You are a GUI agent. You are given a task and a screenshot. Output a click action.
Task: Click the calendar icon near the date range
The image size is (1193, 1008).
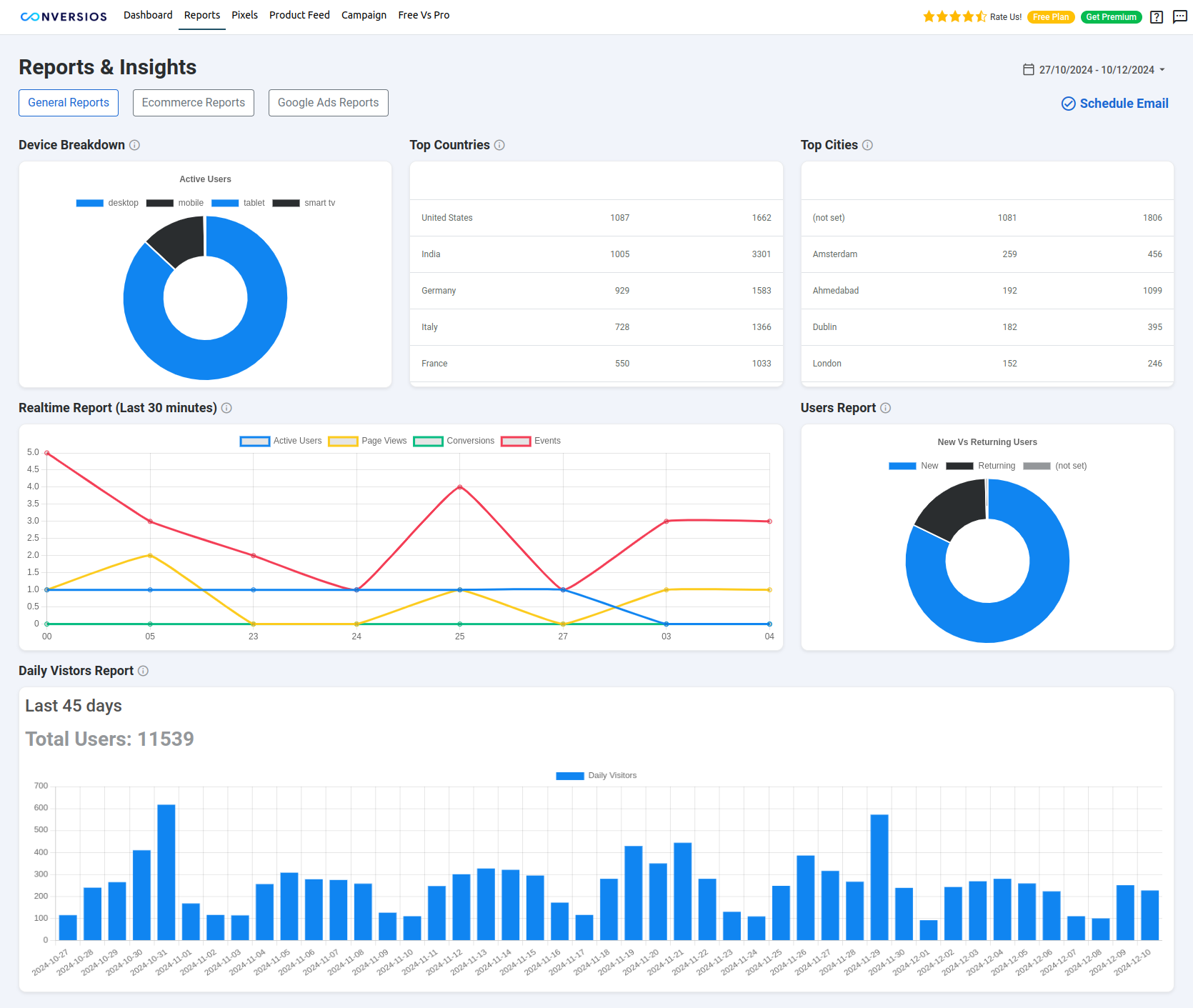coord(1029,70)
